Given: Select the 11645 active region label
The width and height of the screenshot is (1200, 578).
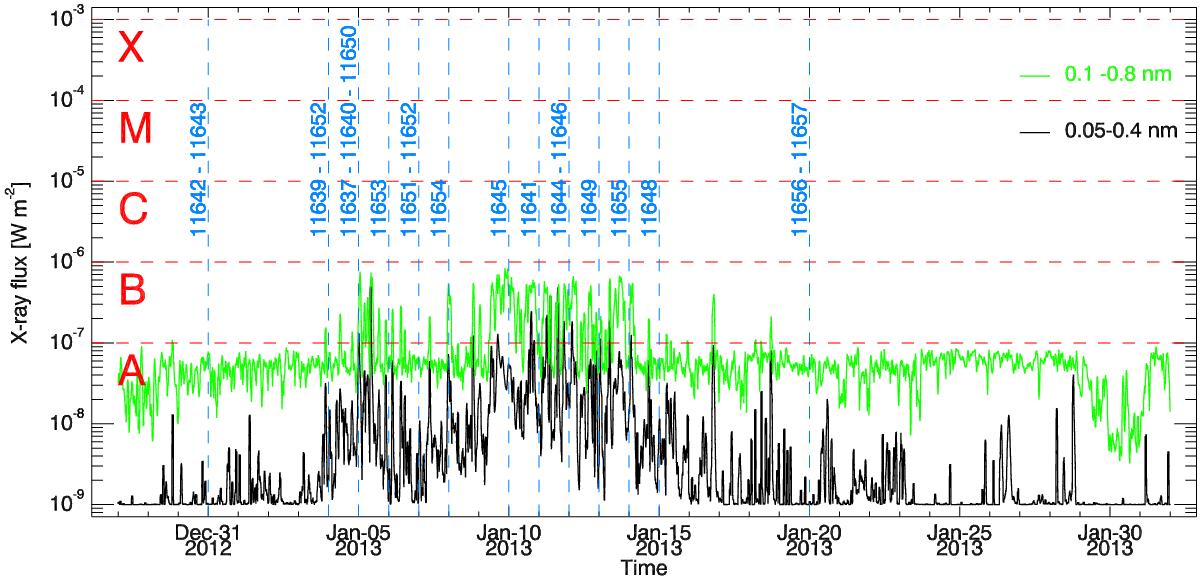Looking at the screenshot, I should [498, 208].
